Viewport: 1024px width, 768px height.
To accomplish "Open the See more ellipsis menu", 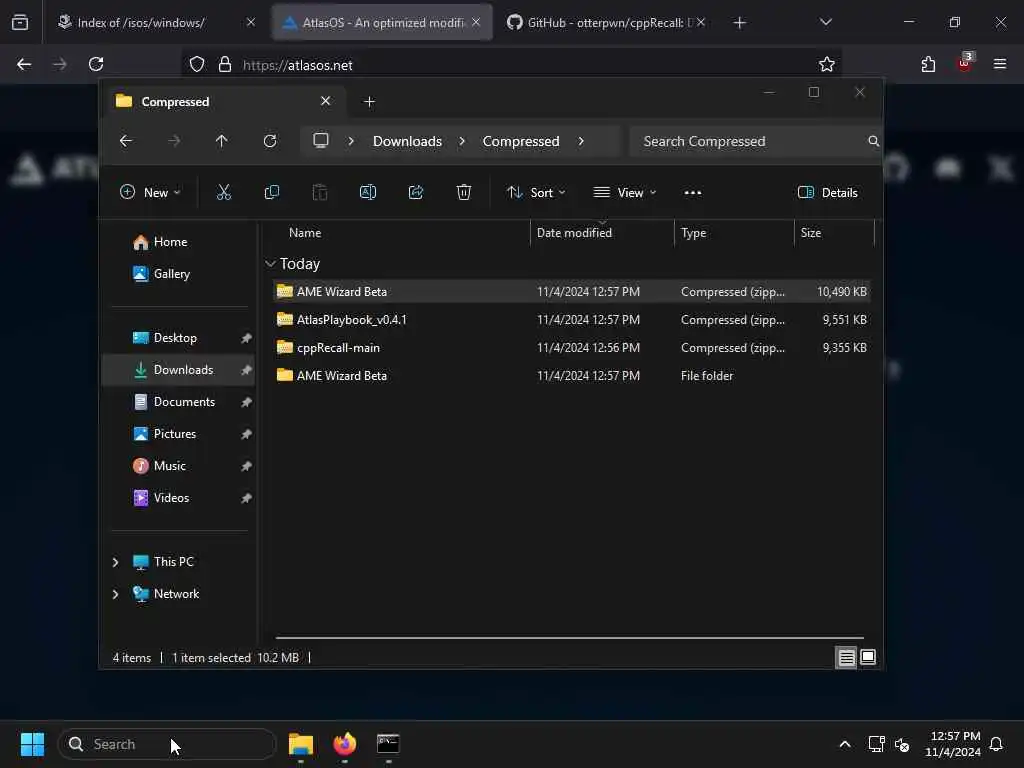I will coord(693,193).
